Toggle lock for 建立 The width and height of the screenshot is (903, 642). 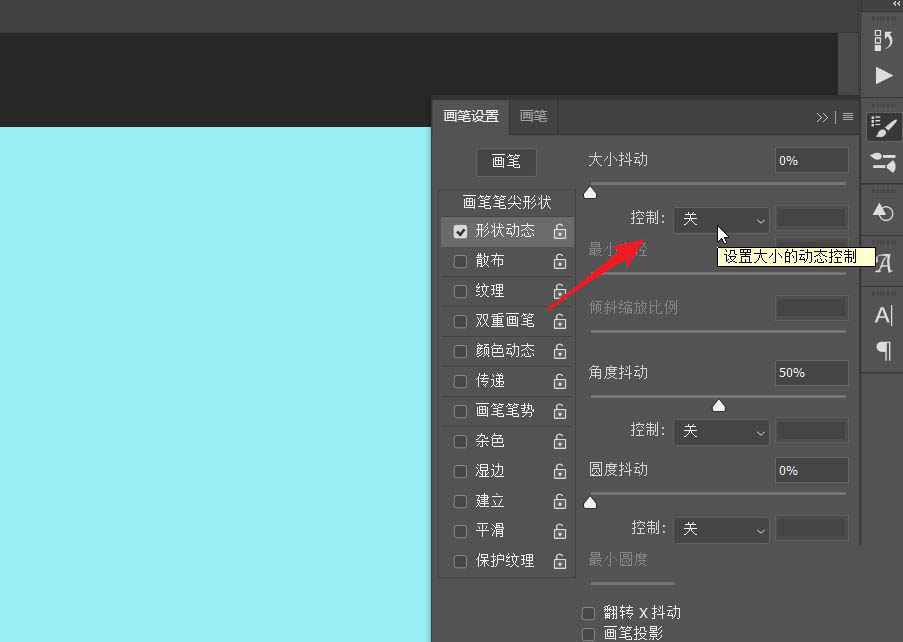point(560,501)
